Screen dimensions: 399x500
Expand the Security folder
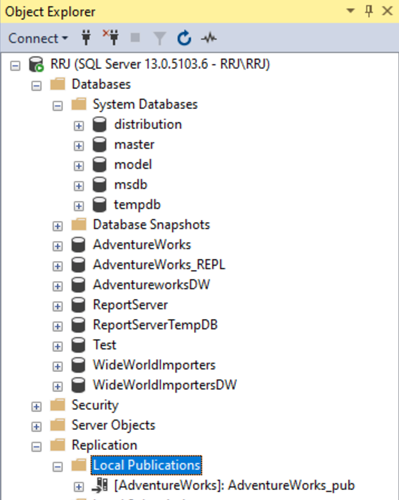pyautogui.click(x=36, y=406)
